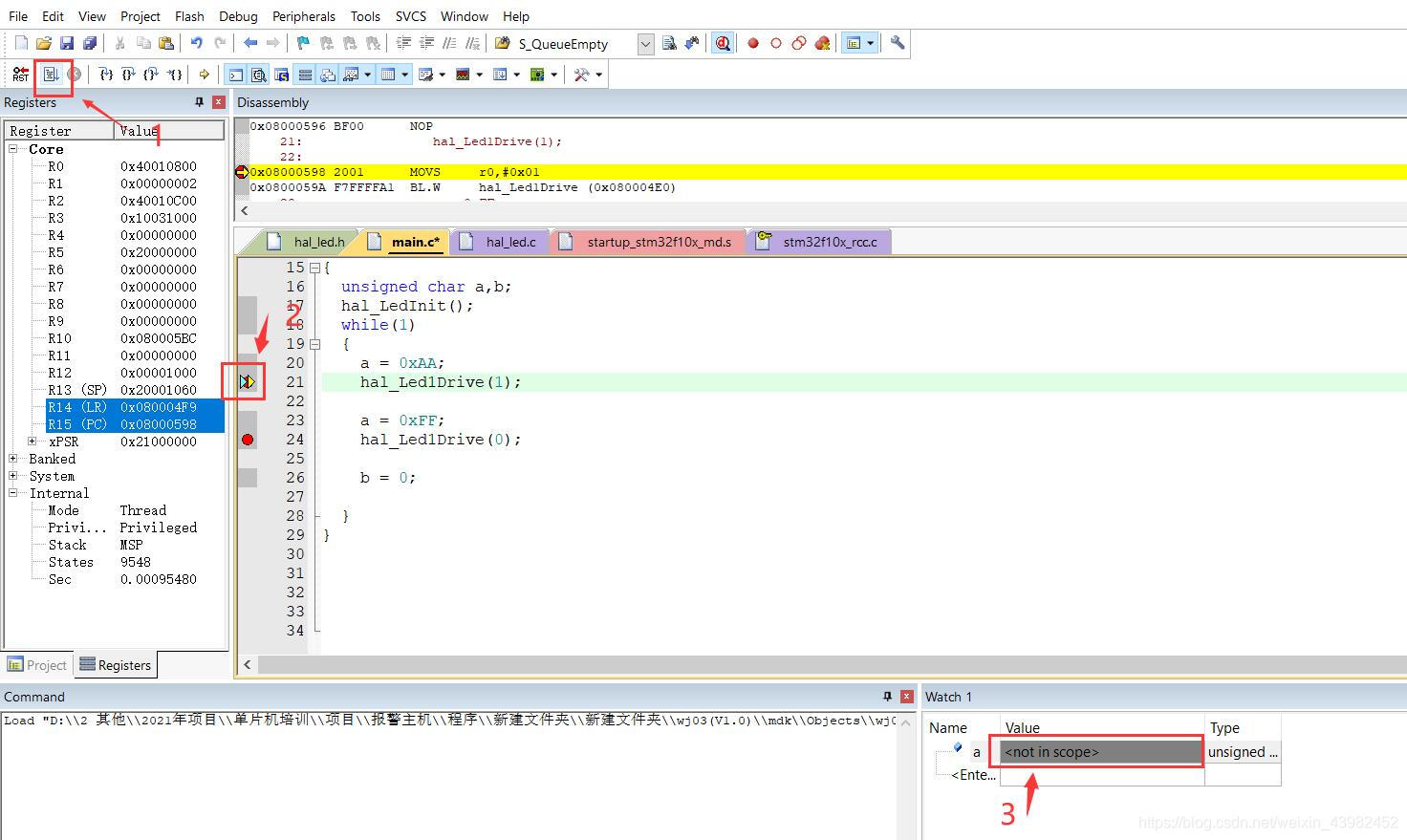Click the Step Over braces icon
Viewport: 1407px width, 840px height.
pyautogui.click(x=128, y=74)
